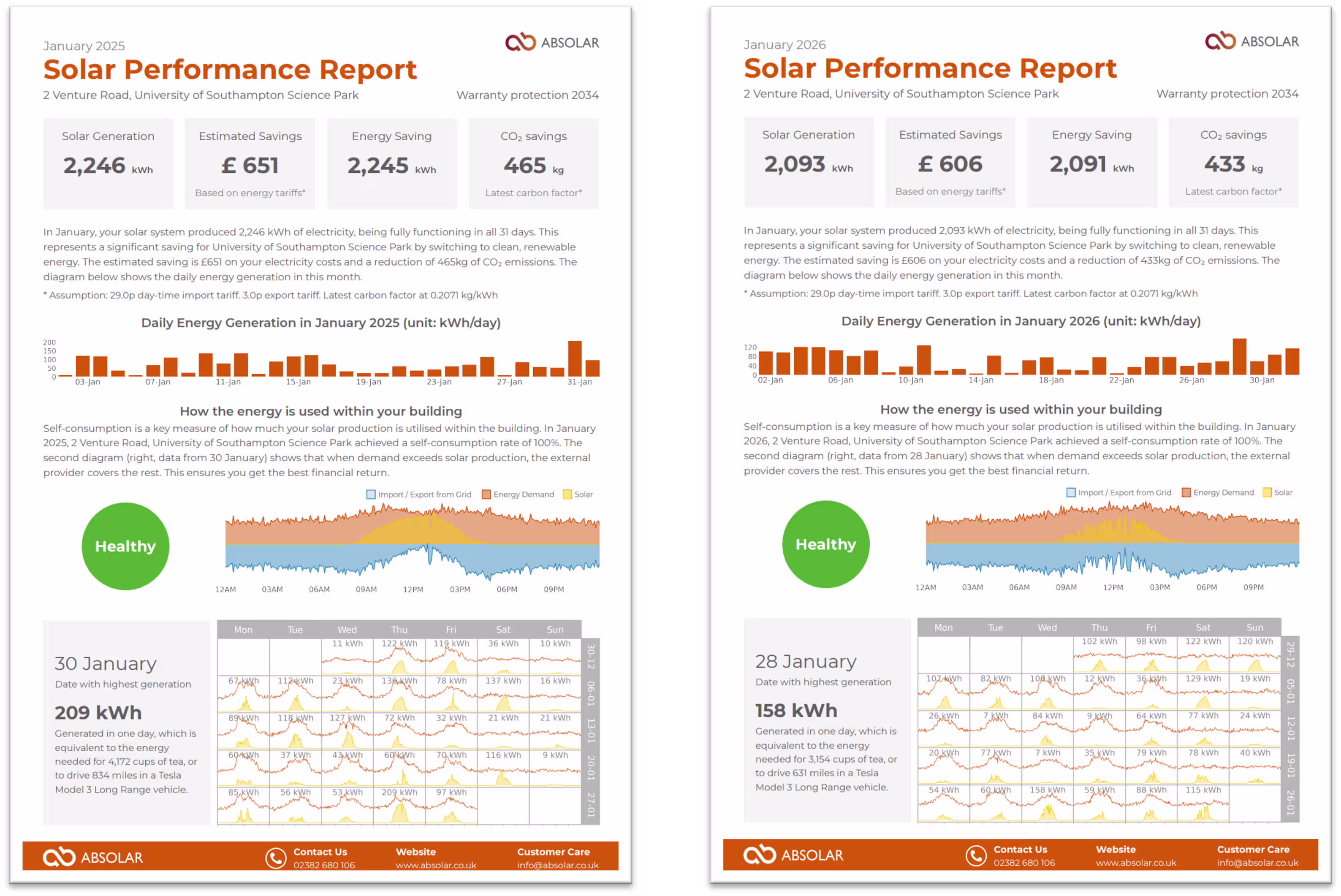
Task: Click the Absolar logo on January 2025 report header
Action: (552, 42)
